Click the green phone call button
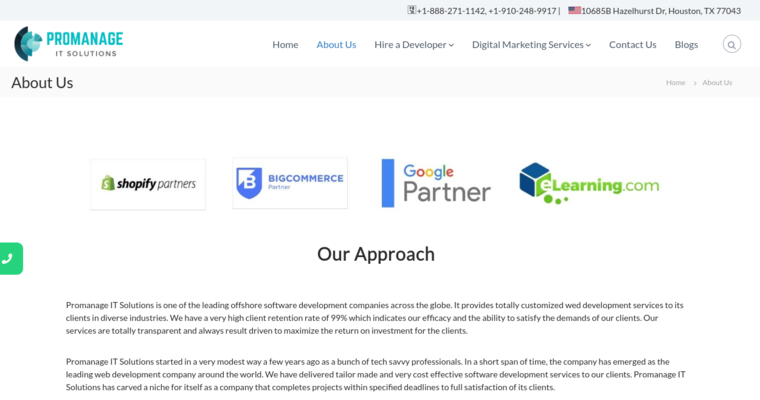The height and width of the screenshot is (400, 760). coord(9,258)
